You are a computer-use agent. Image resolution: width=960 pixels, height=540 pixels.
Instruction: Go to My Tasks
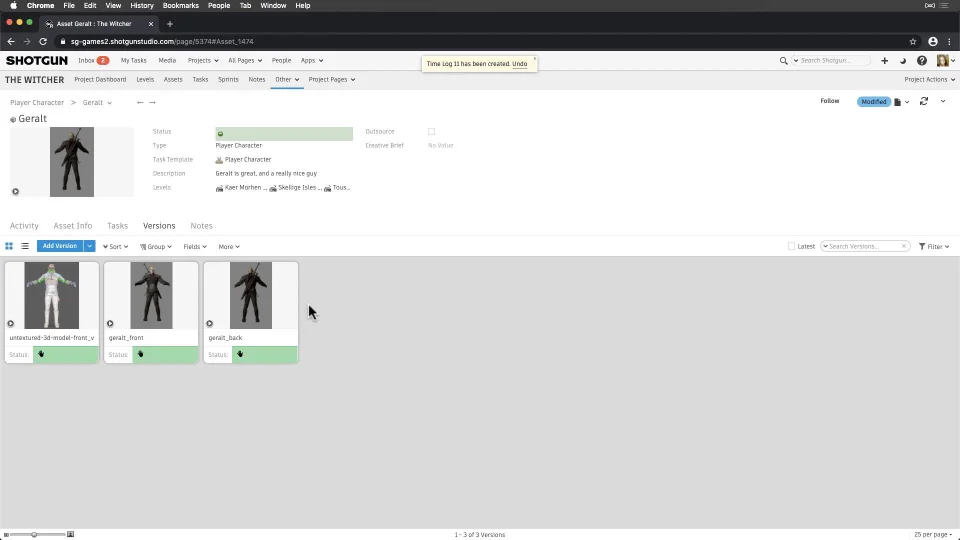point(133,61)
